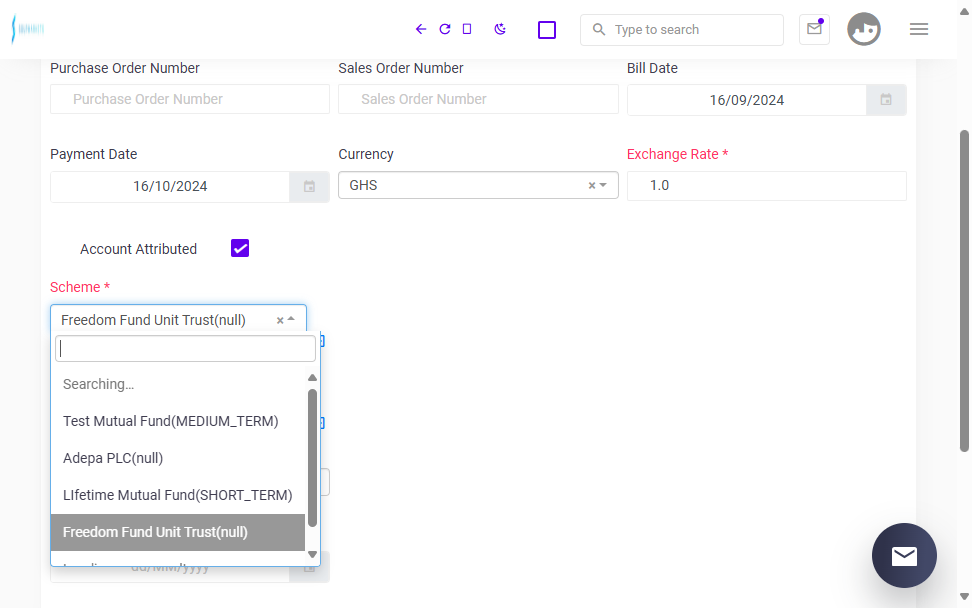Clear the GHS currency selection
This screenshot has width=972, height=608.
[591, 185]
